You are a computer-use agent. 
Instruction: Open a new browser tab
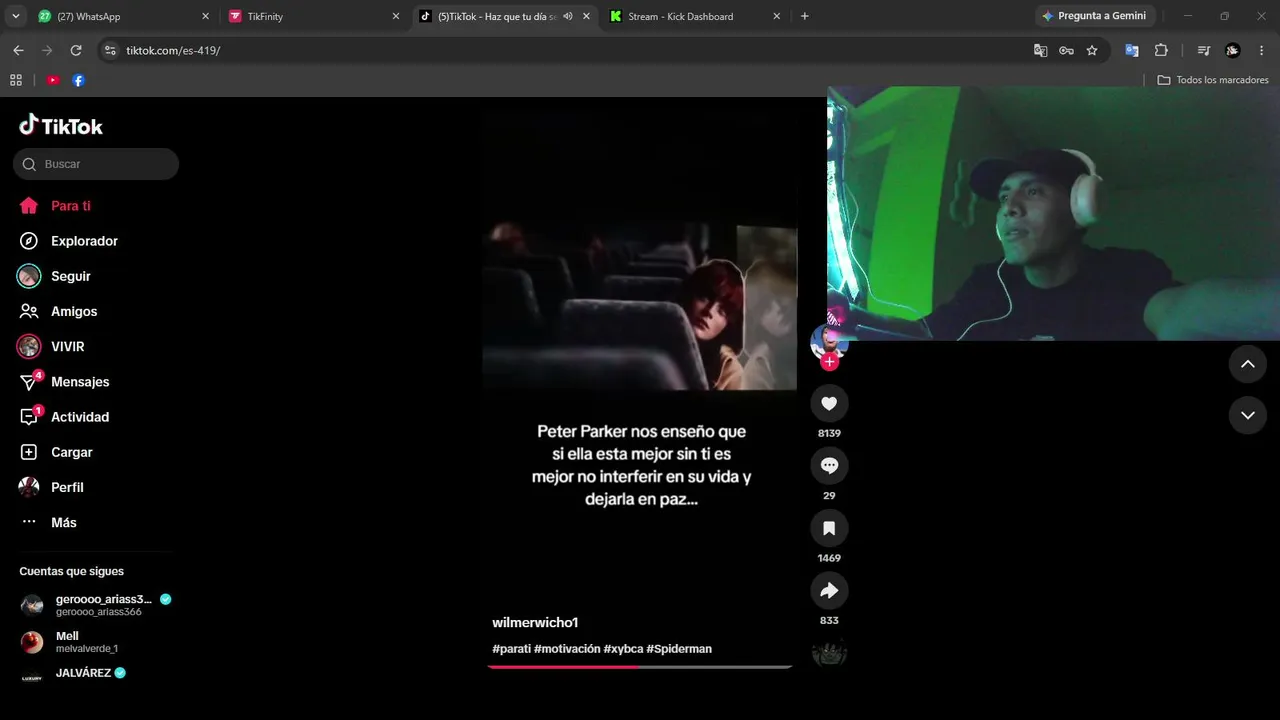[x=805, y=16]
